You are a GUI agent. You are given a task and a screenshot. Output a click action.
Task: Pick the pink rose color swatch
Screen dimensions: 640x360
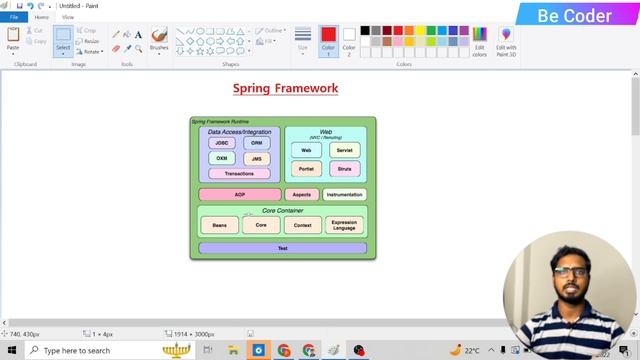point(398,41)
